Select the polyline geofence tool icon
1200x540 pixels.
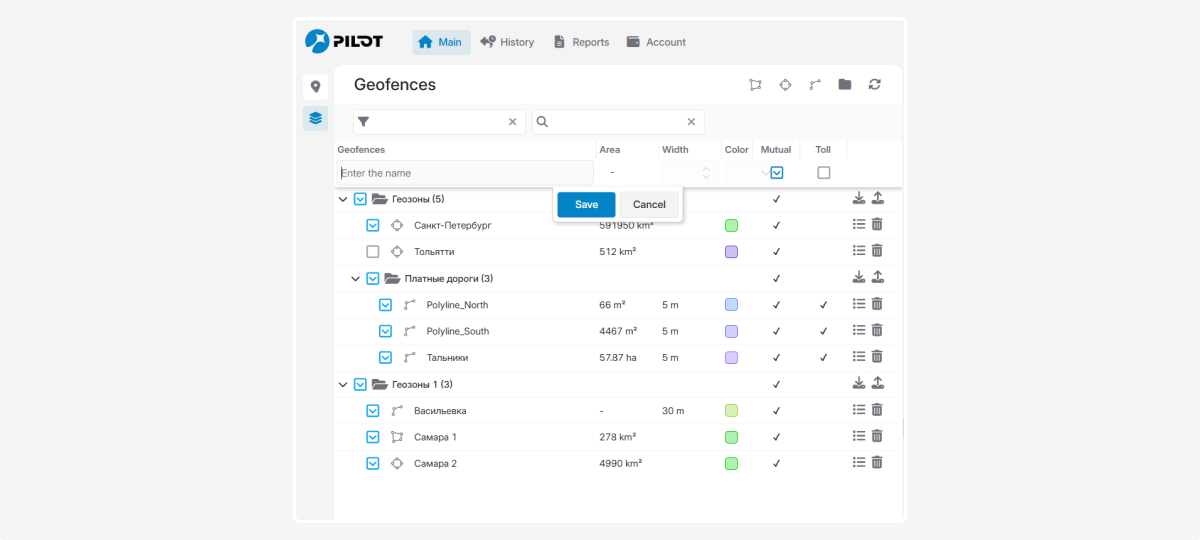click(815, 85)
